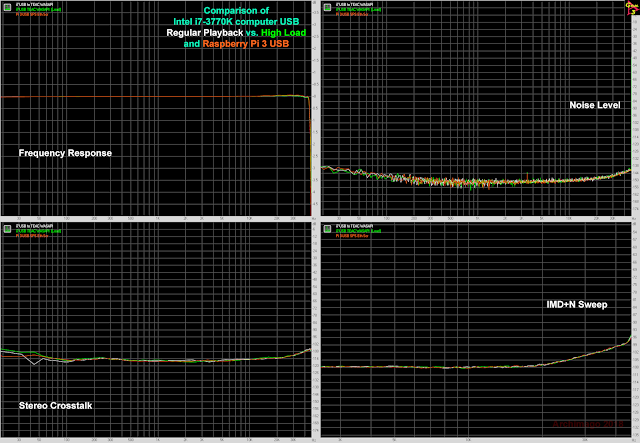The image size is (640, 443).
Task: Click the "Intel i7-3770K computer USB" title line
Action: (236, 22)
